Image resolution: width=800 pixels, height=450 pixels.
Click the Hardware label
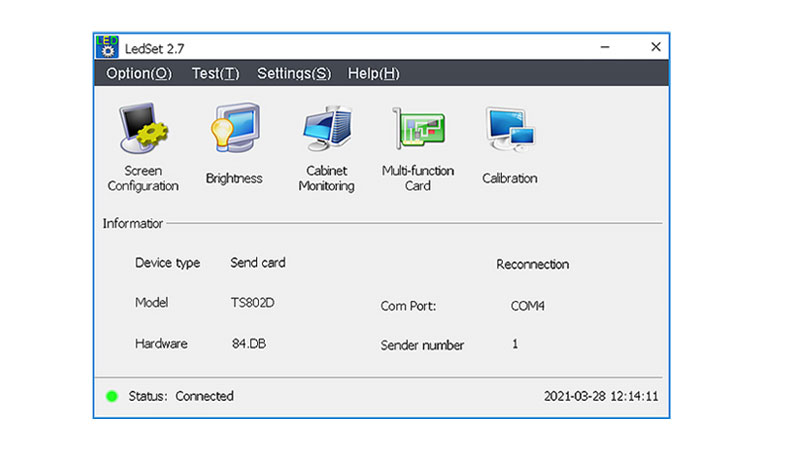(161, 343)
